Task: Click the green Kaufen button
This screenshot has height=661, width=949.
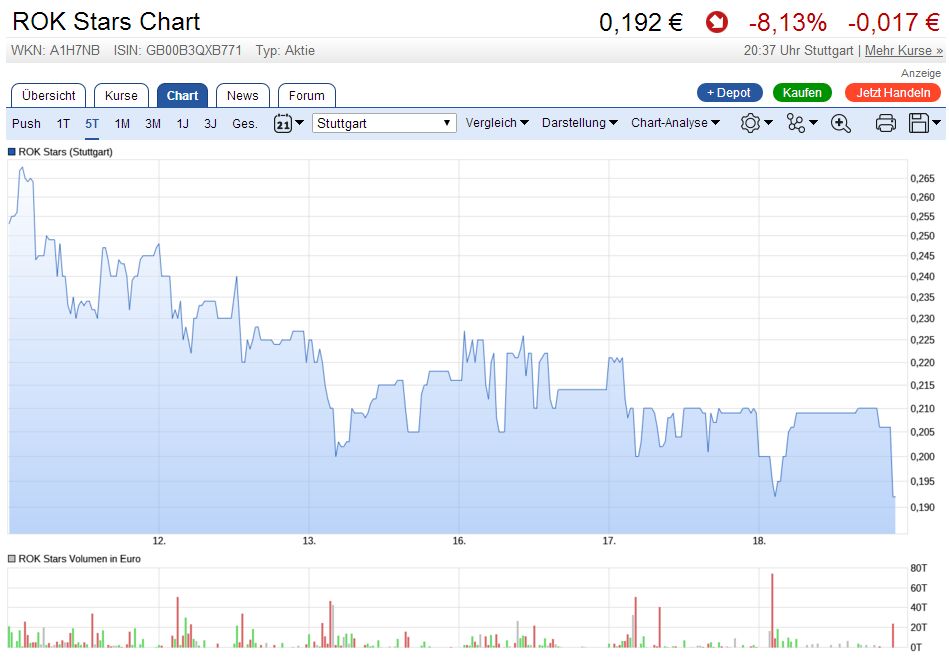Action: click(x=802, y=93)
